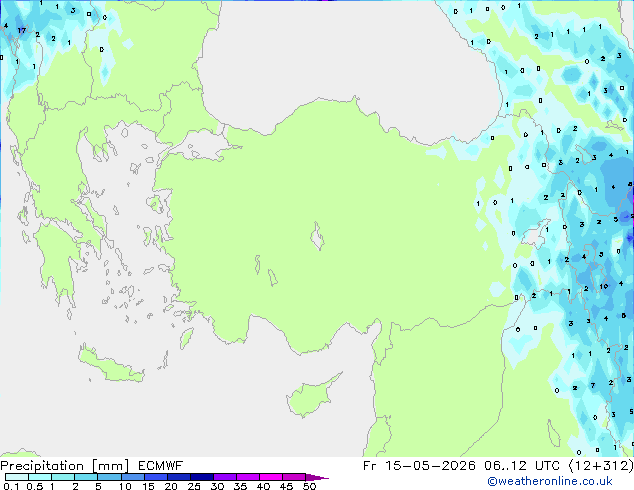Click the 'Fr 15-05-2026' date text
The height and width of the screenshot is (490, 634).
coord(419,466)
